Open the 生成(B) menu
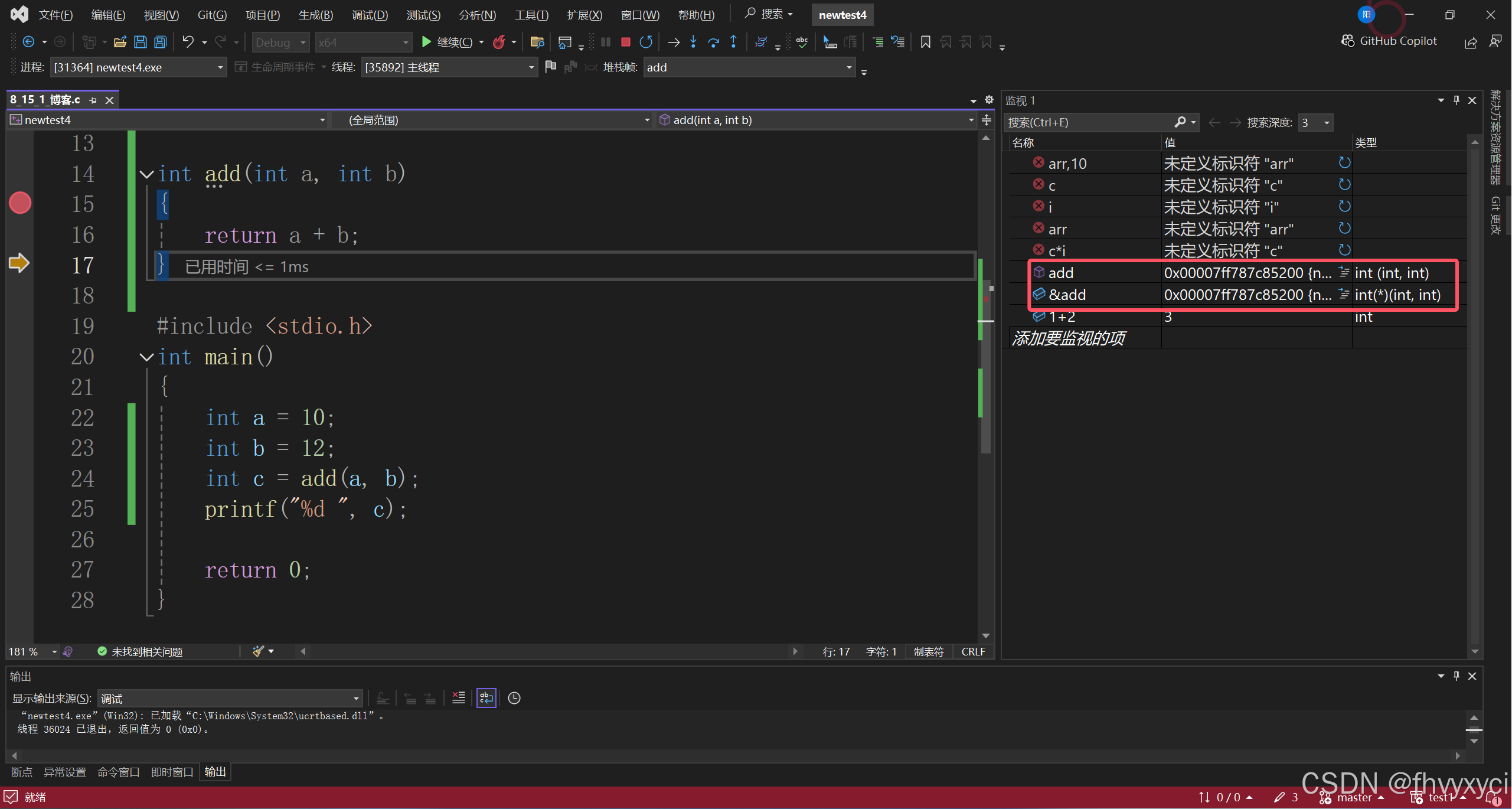This screenshot has width=1512, height=809. (316, 15)
